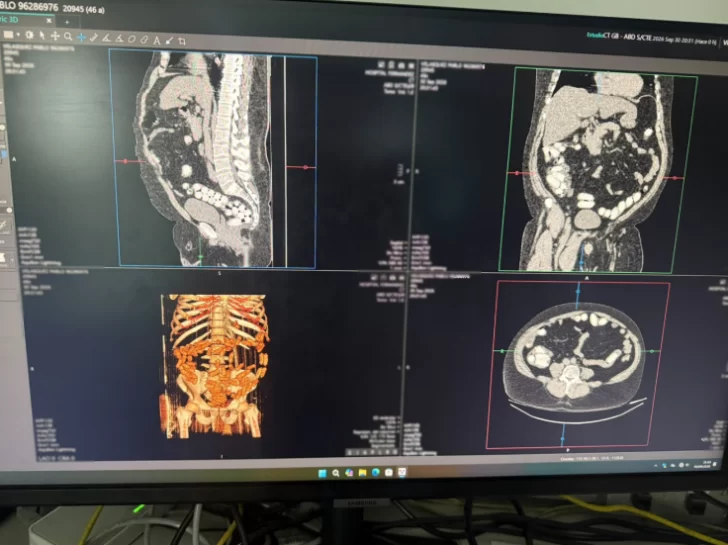The height and width of the screenshot is (545, 728).
Task: Open File Explorer from taskbar
Action: pyautogui.click(x=362, y=473)
